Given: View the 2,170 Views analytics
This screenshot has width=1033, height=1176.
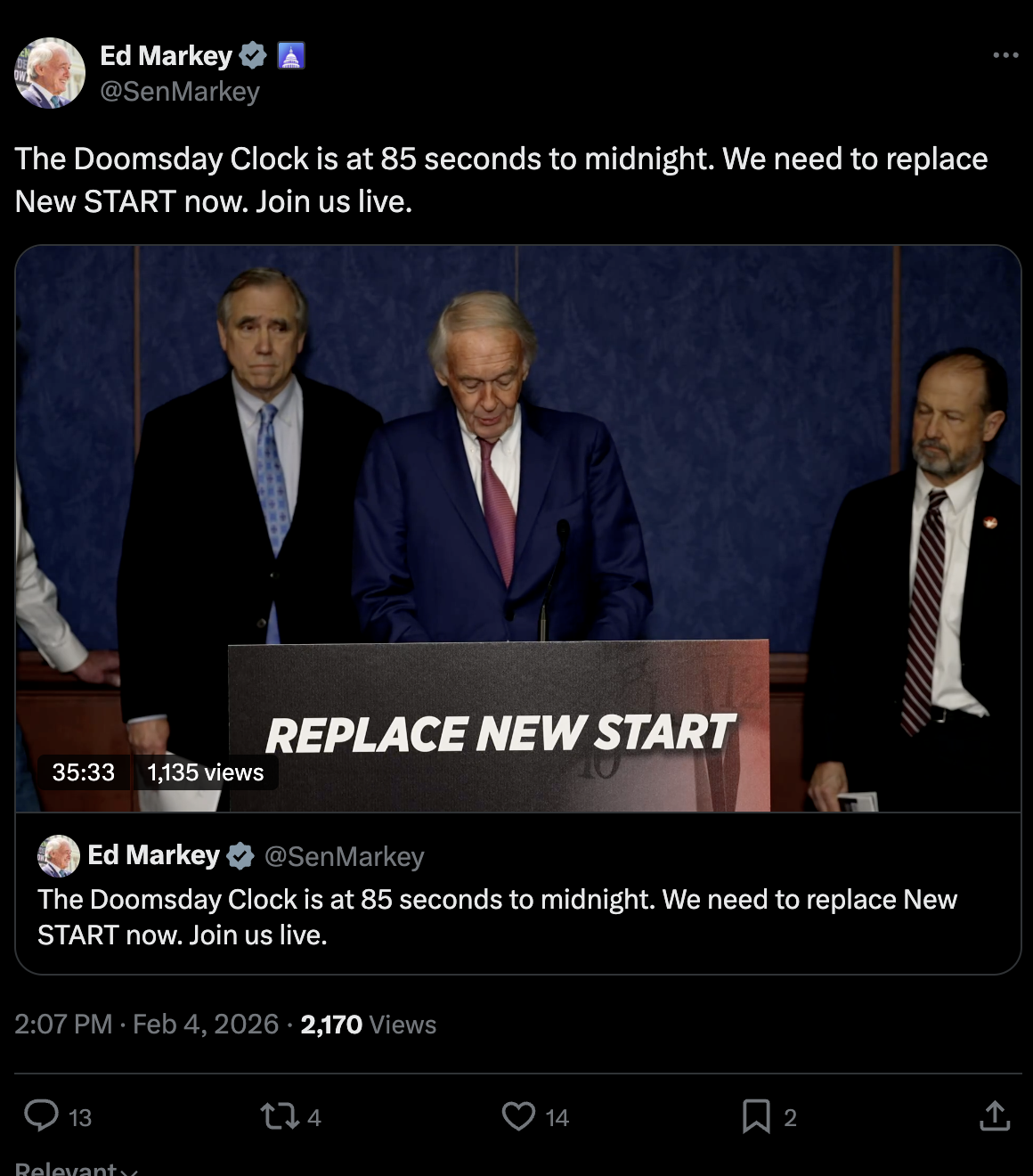Looking at the screenshot, I should tap(368, 1025).
